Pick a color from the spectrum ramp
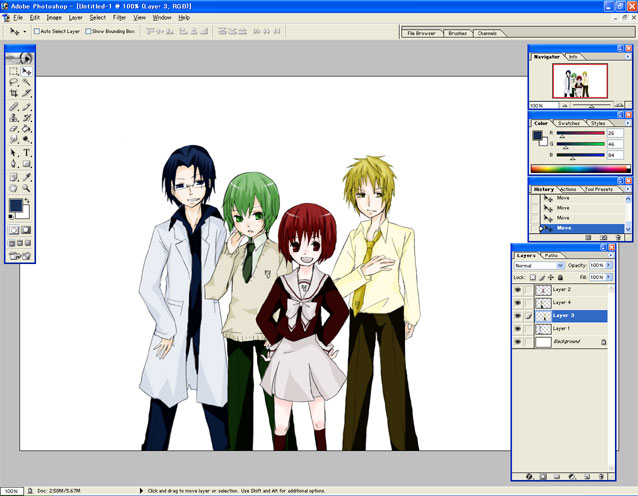638x496 pixels. tap(580, 168)
